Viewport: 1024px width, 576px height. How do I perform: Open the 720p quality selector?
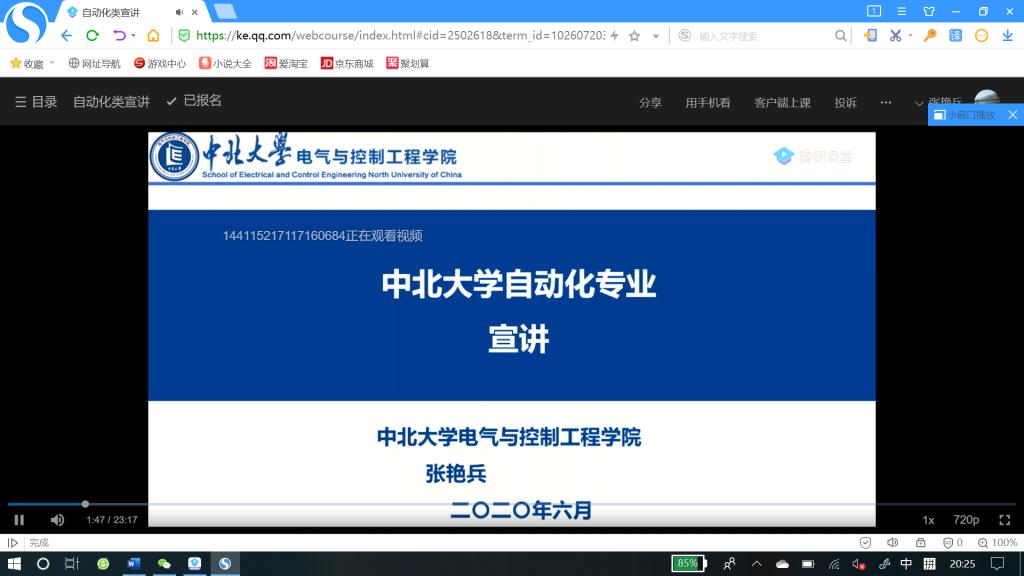pos(965,520)
